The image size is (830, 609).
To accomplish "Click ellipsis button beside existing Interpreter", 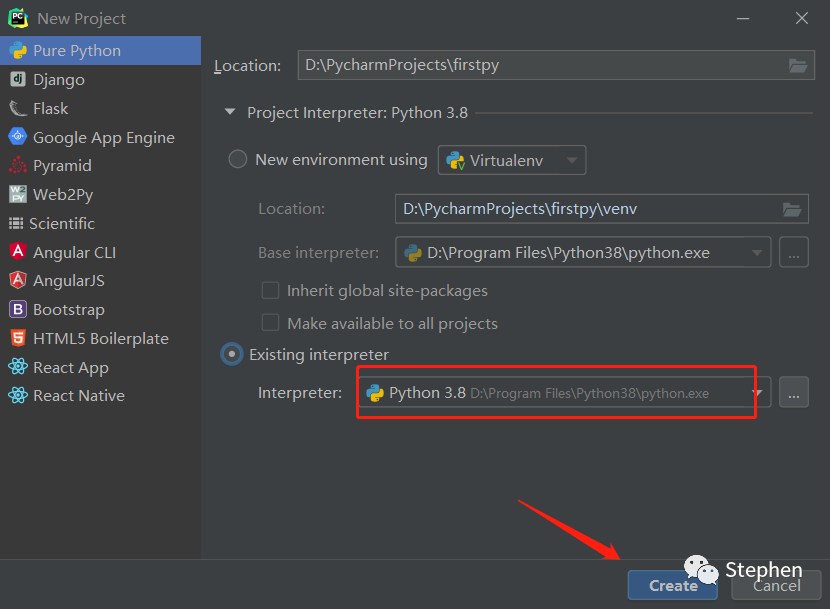I will click(793, 393).
